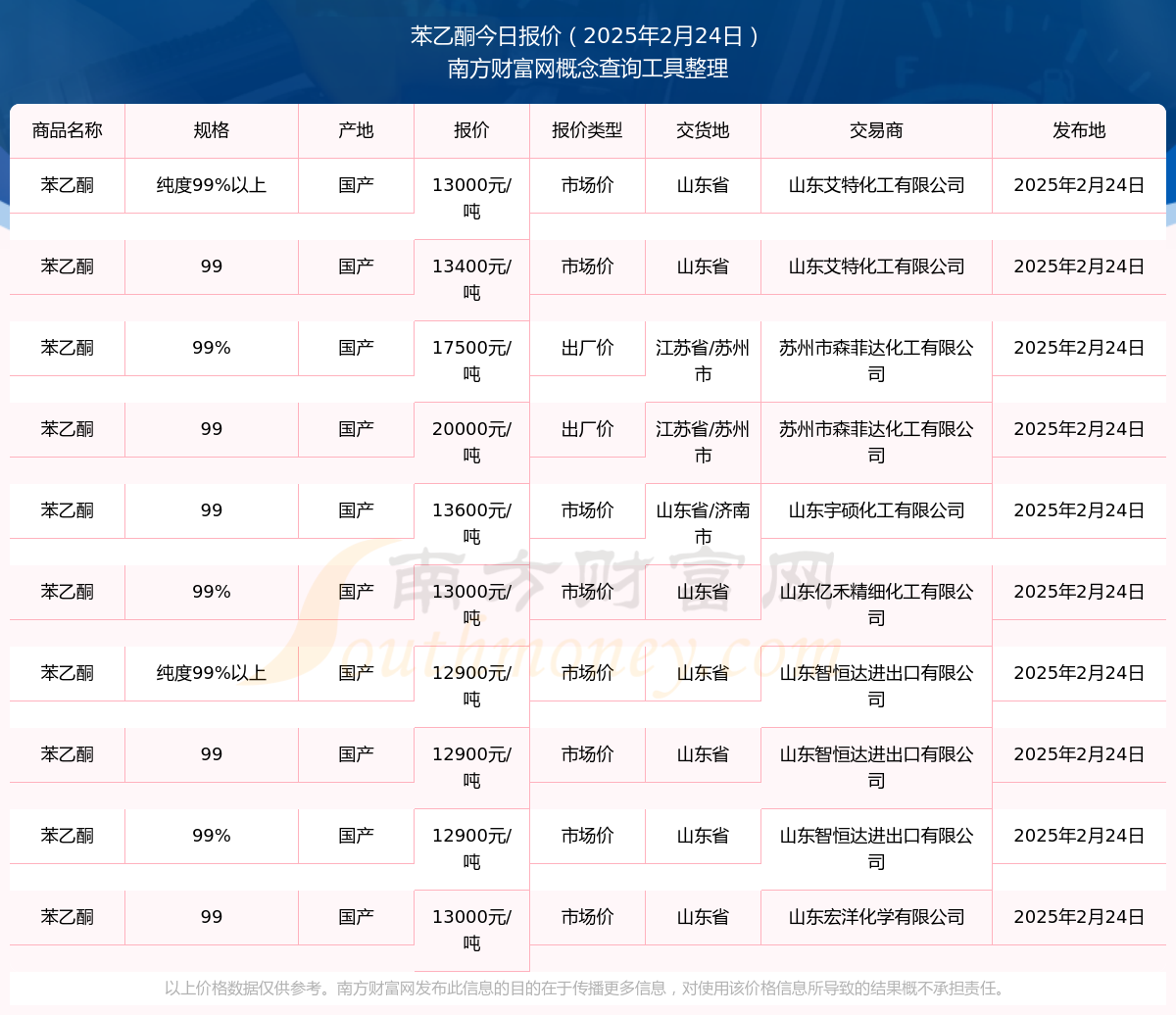Click the page title 苯乙酮今日报价（2025年2月24日）
The height and width of the screenshot is (1015, 1176).
[587, 36]
